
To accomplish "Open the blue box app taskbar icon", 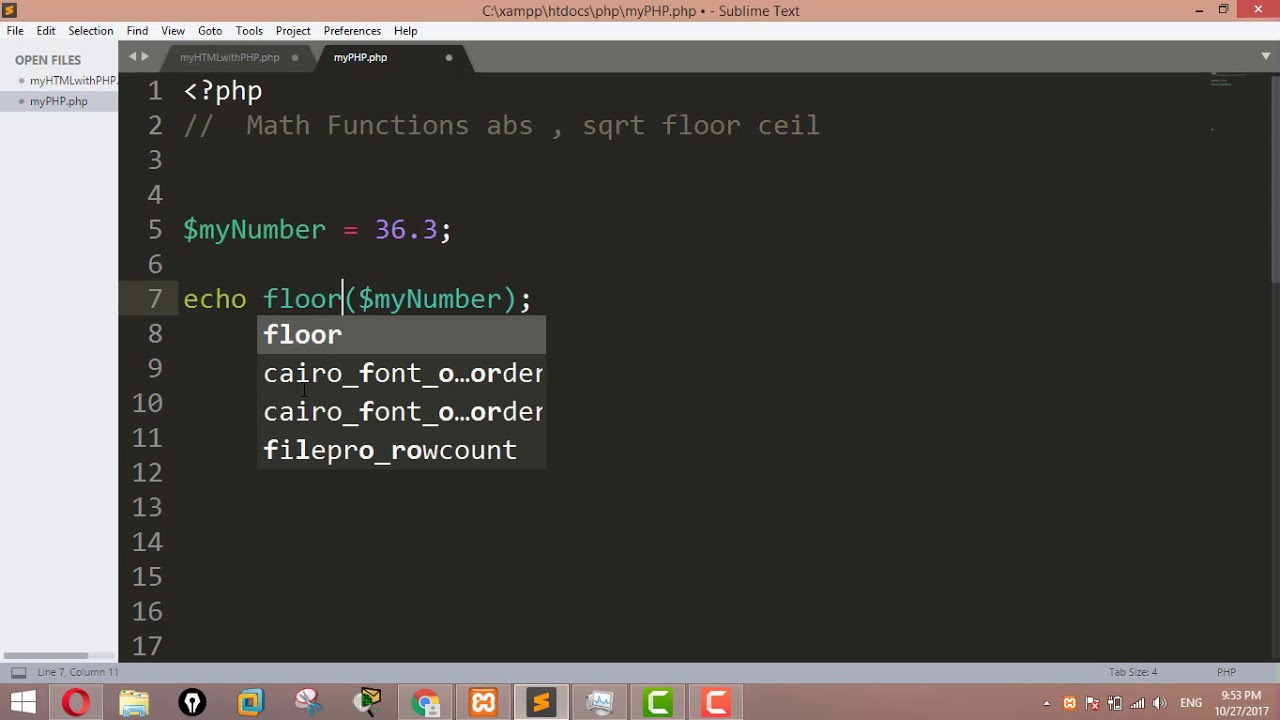I will [250, 702].
